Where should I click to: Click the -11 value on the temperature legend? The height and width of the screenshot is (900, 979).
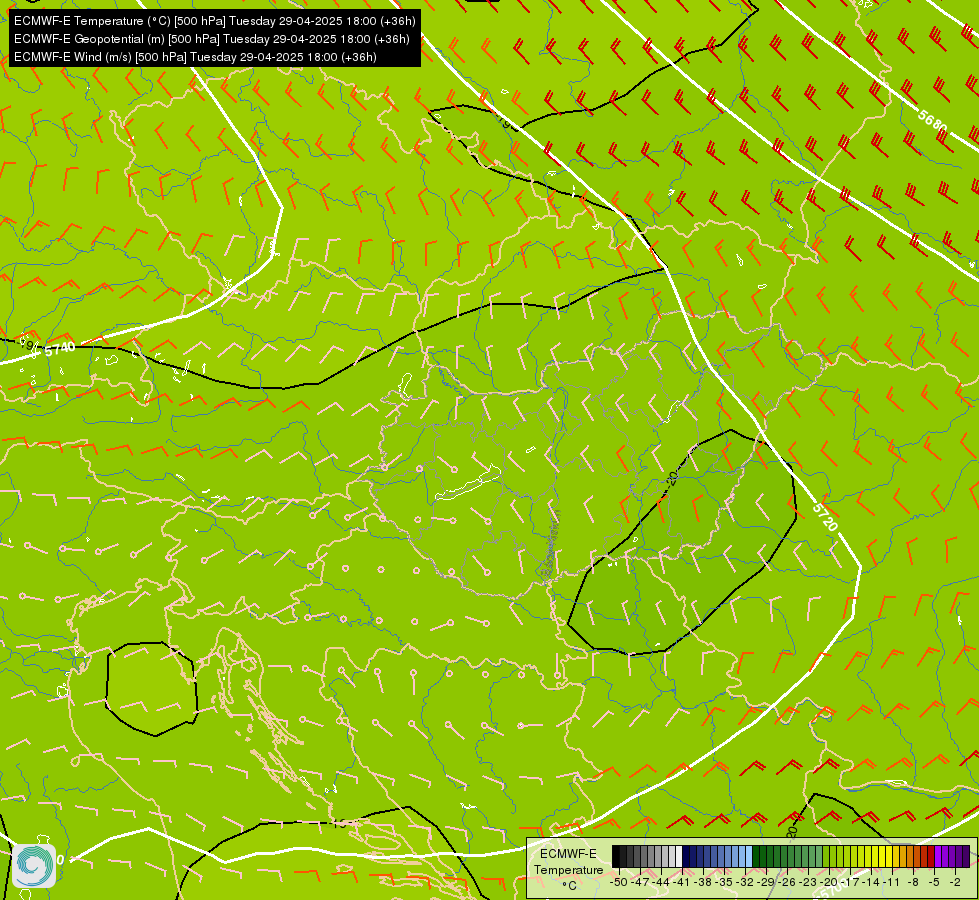click(x=891, y=883)
